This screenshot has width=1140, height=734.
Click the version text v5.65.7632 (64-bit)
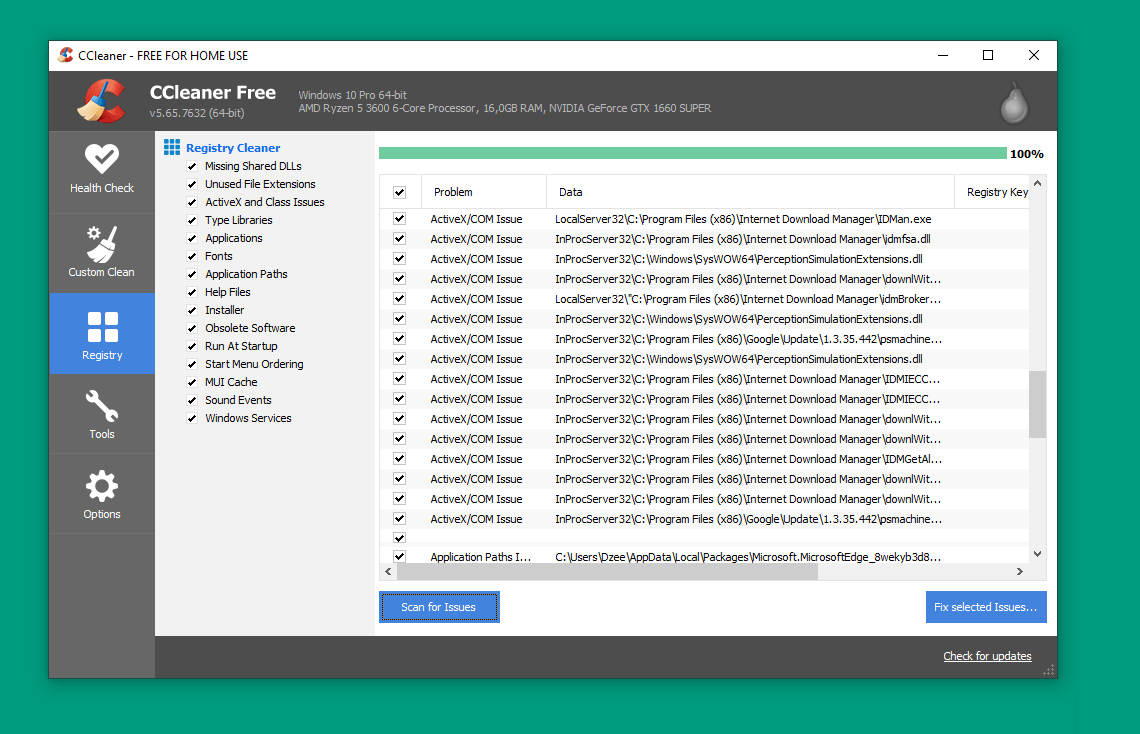(x=197, y=113)
